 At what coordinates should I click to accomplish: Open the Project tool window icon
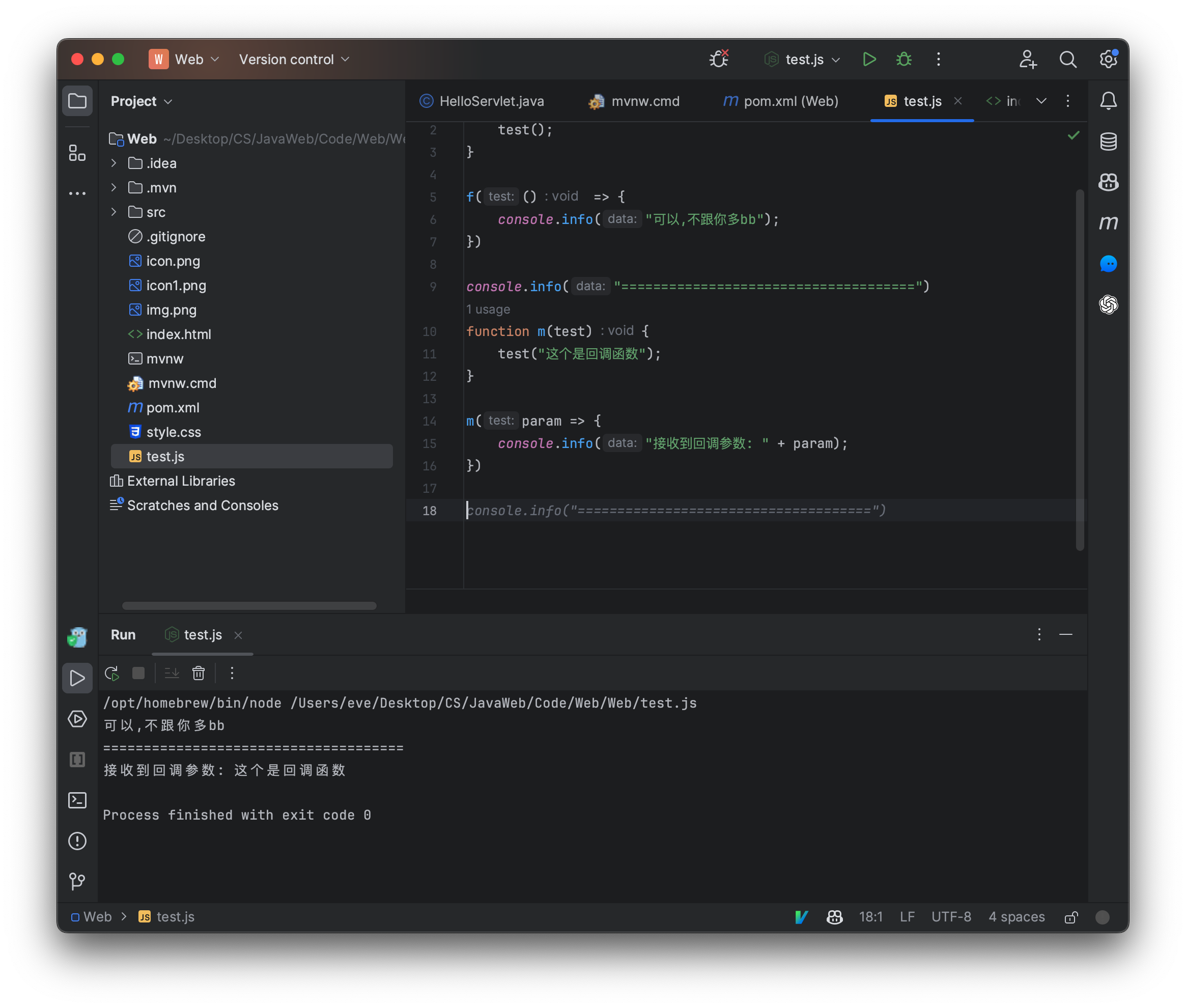(77, 102)
